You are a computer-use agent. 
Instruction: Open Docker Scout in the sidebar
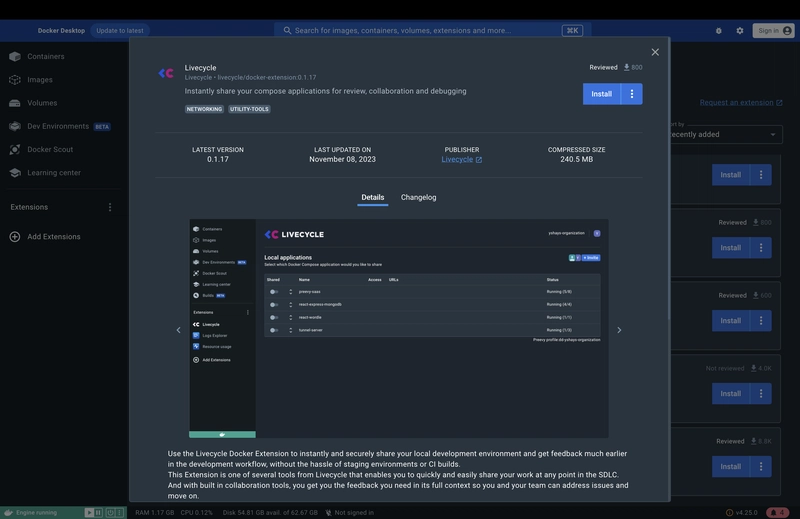coord(49,149)
